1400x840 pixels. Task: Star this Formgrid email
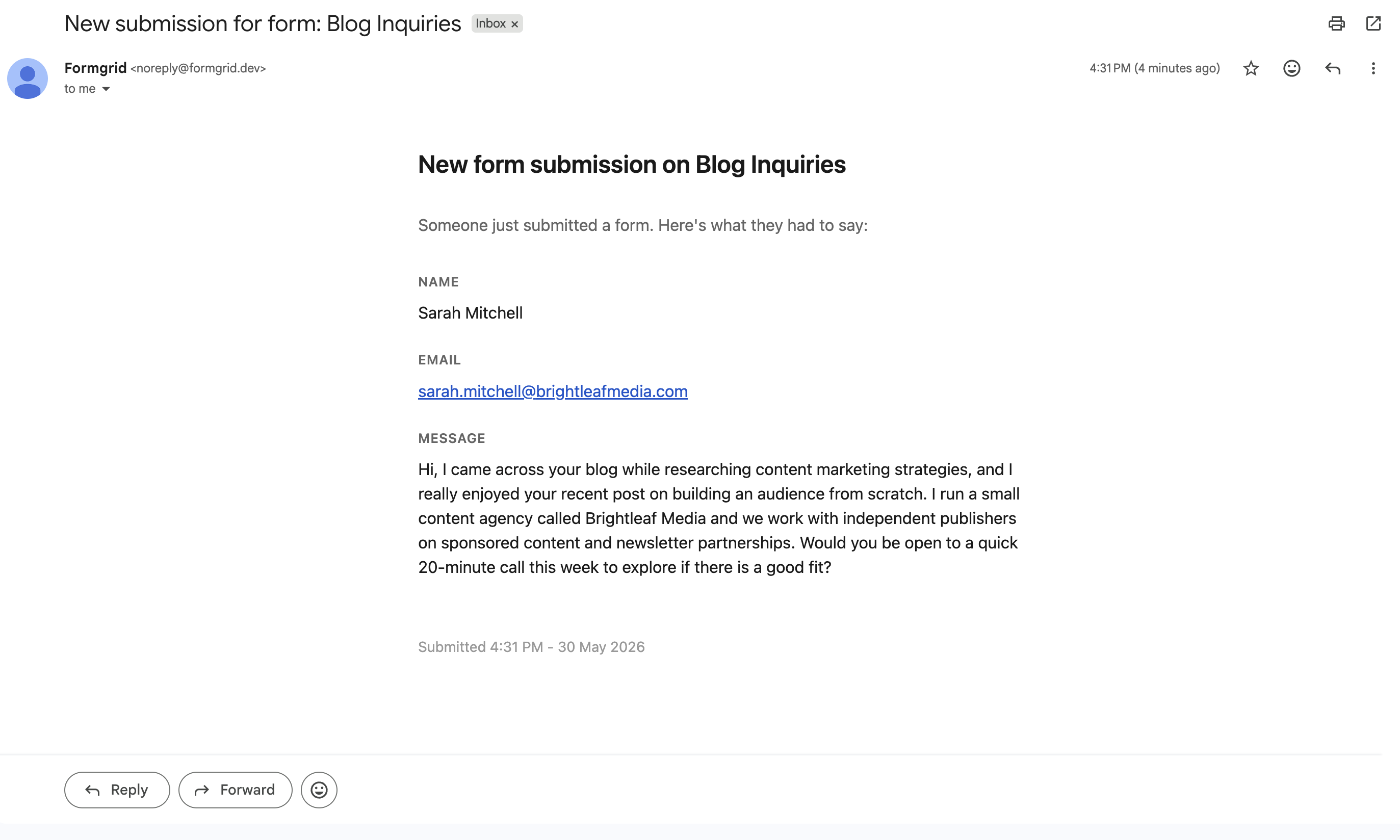[1251, 68]
